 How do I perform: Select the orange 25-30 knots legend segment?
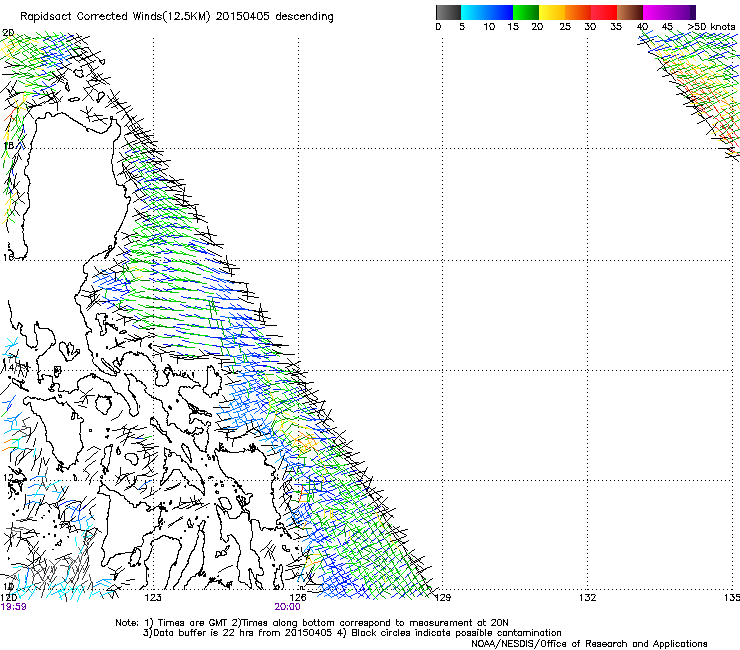click(578, 12)
